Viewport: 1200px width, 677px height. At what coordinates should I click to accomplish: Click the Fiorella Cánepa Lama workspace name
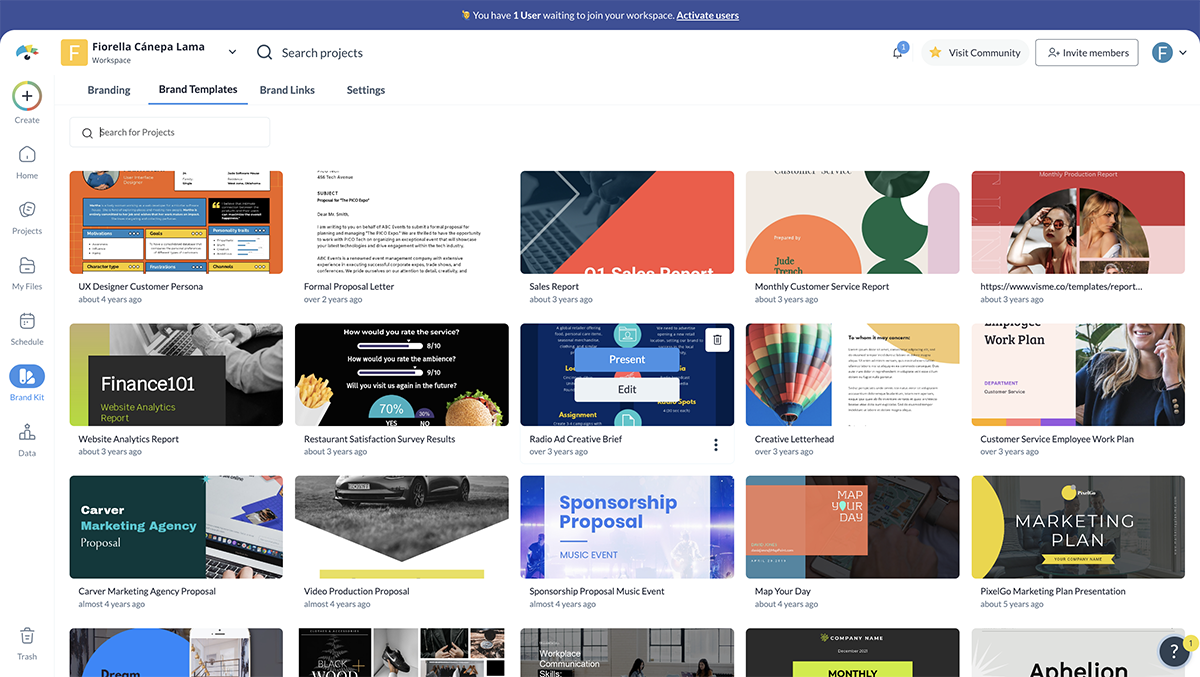pos(148,46)
